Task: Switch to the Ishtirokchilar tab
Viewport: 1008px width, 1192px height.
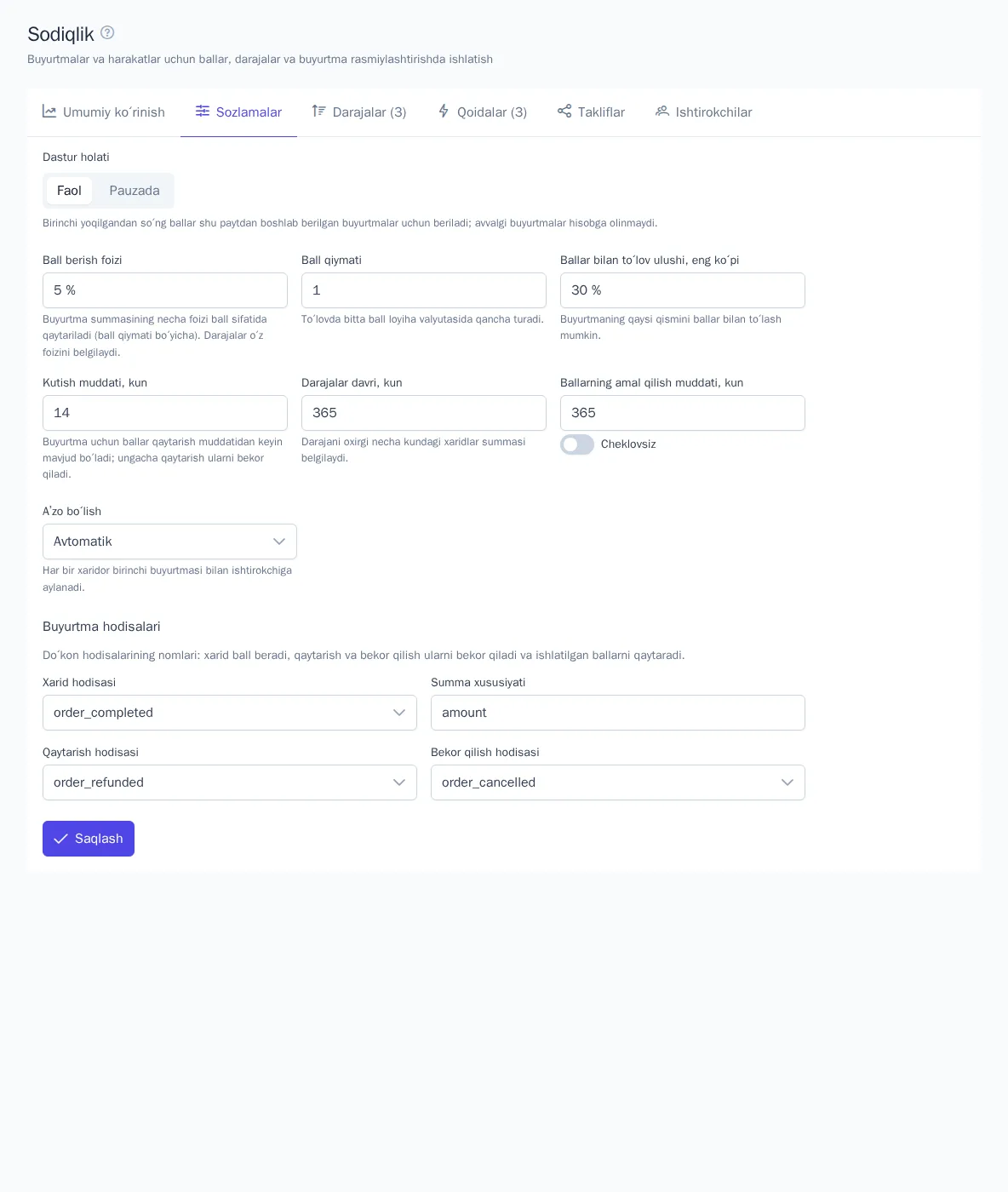Action: click(704, 112)
